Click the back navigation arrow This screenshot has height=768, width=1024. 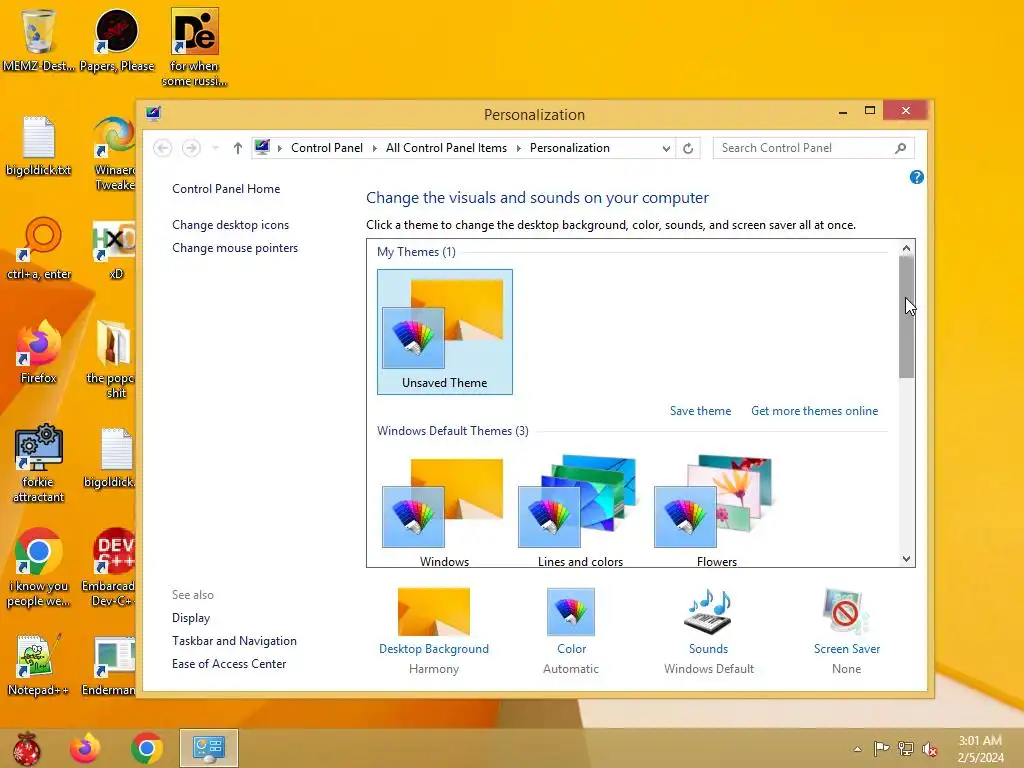[x=163, y=148]
